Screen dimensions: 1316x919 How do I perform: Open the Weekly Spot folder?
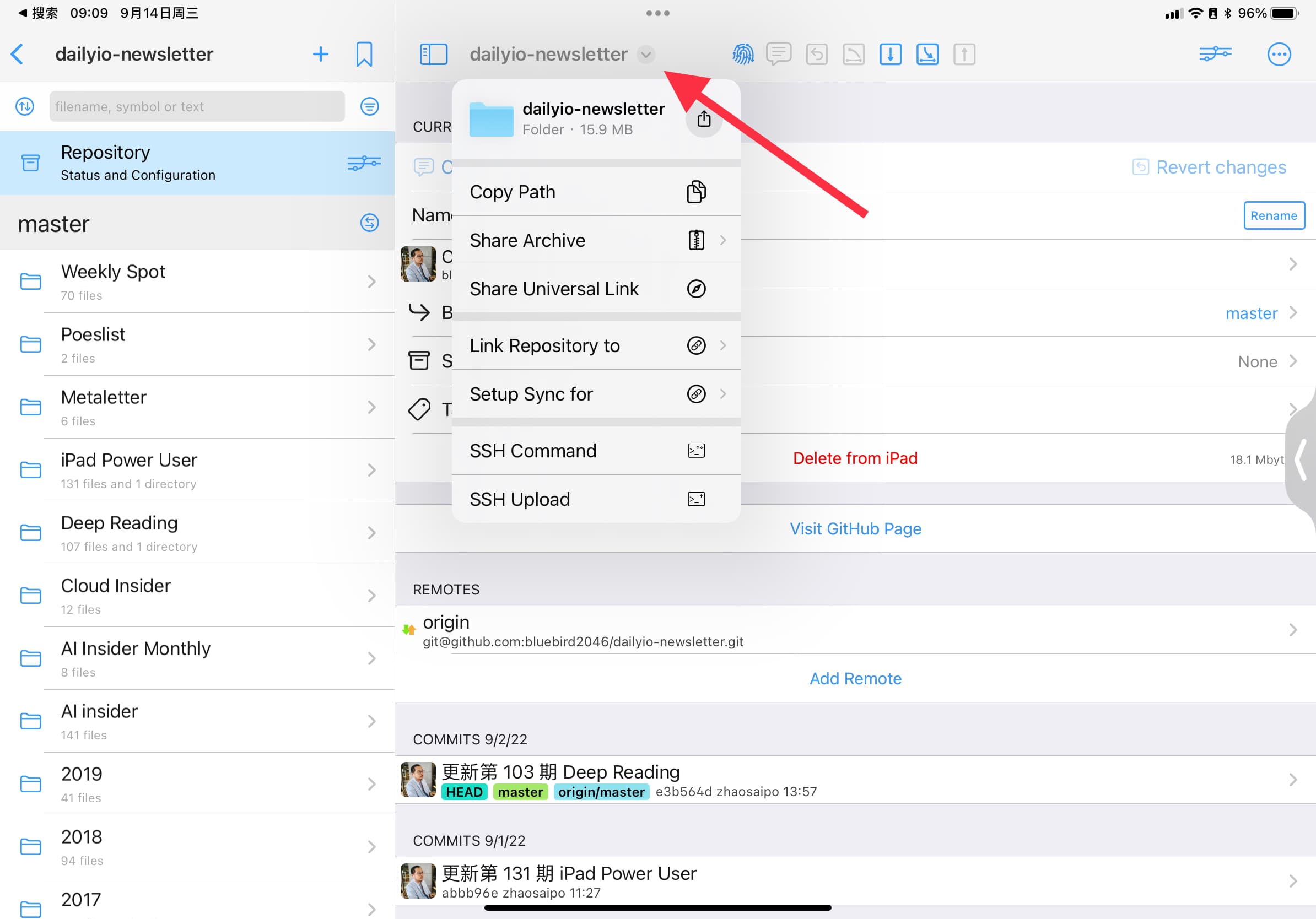197,282
